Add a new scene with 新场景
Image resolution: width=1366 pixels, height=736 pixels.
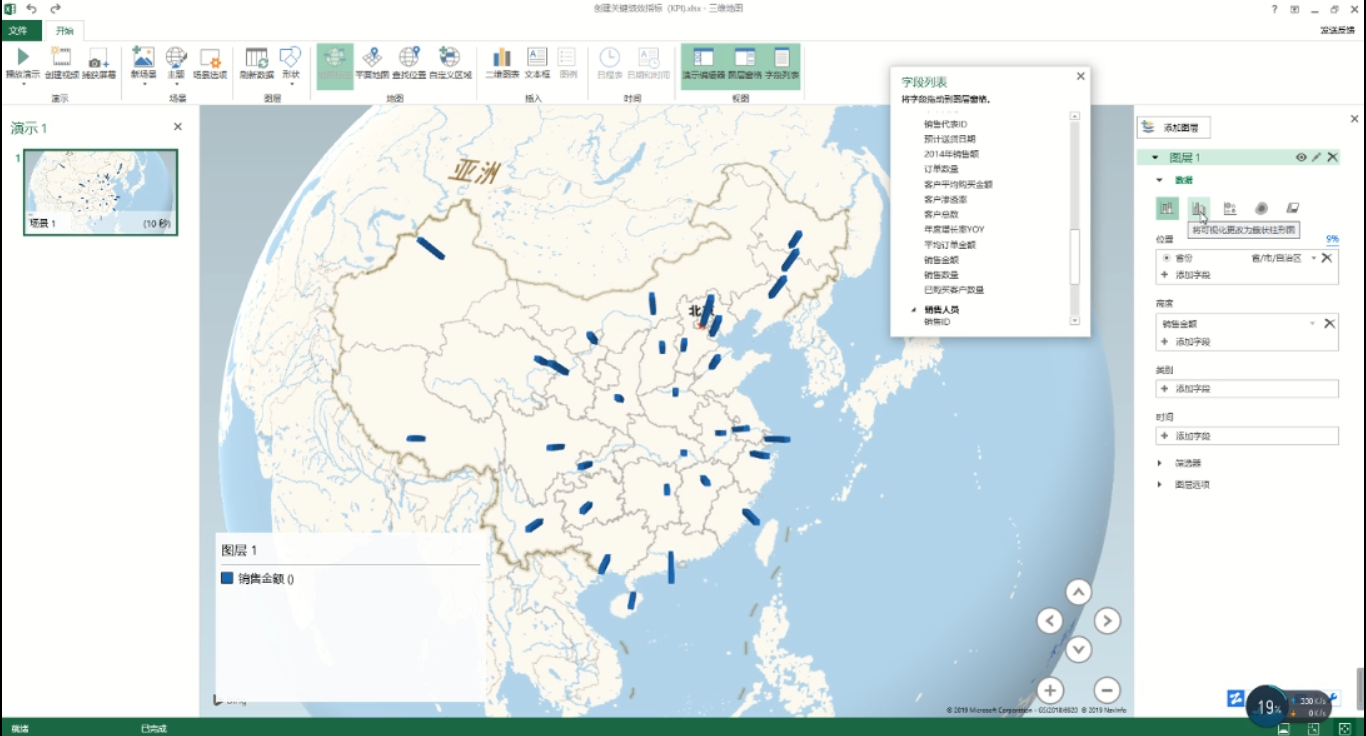point(143,62)
